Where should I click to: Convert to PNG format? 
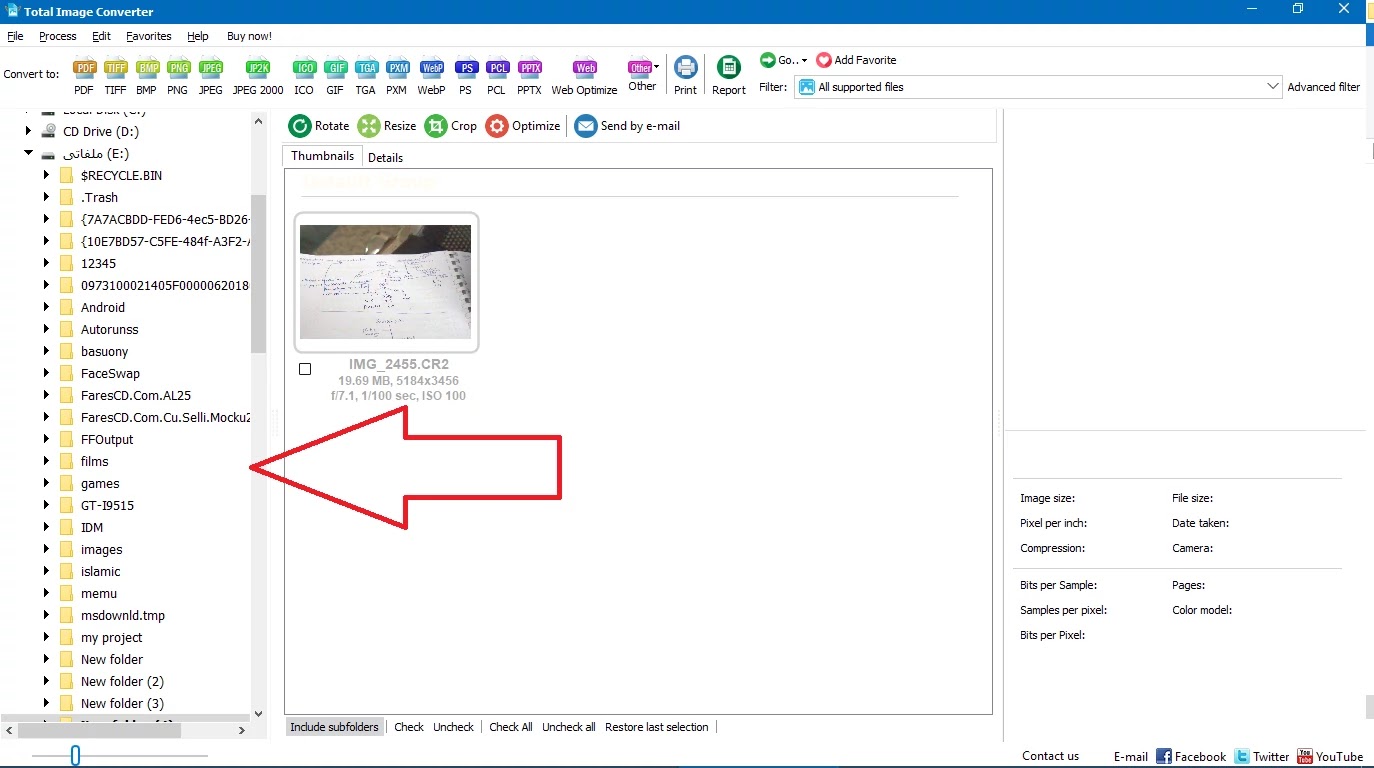tap(178, 77)
